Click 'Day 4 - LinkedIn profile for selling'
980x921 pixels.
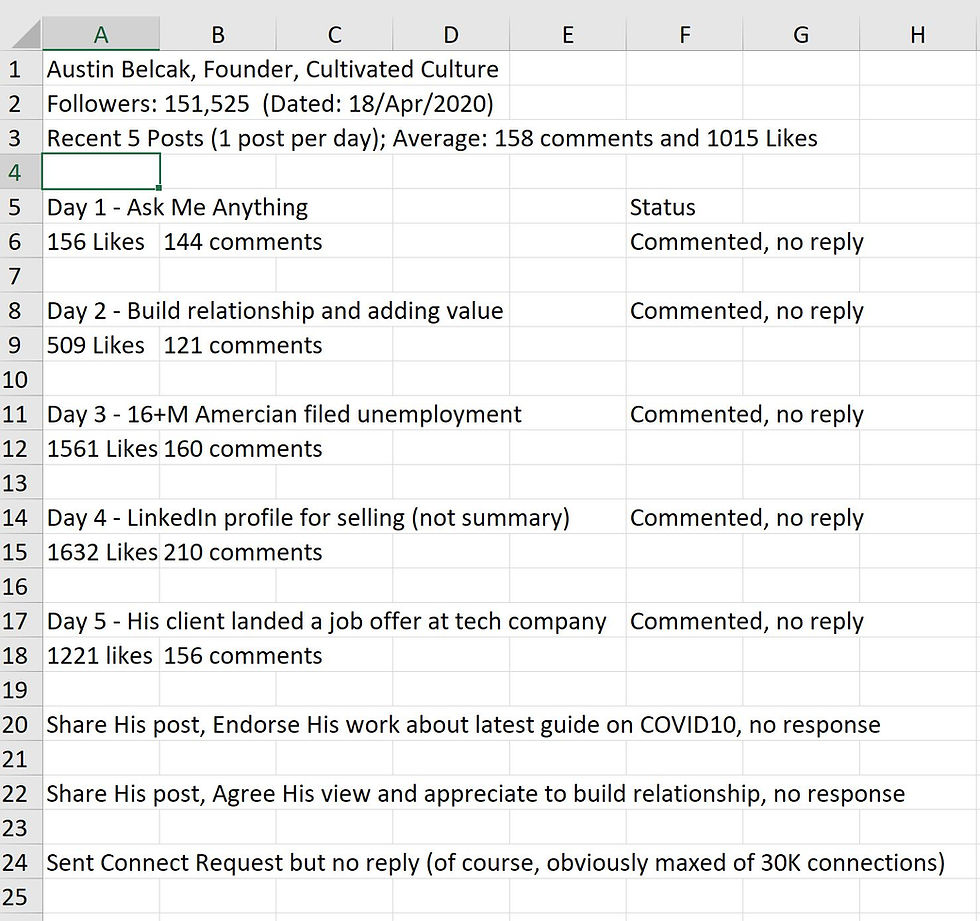pos(308,517)
